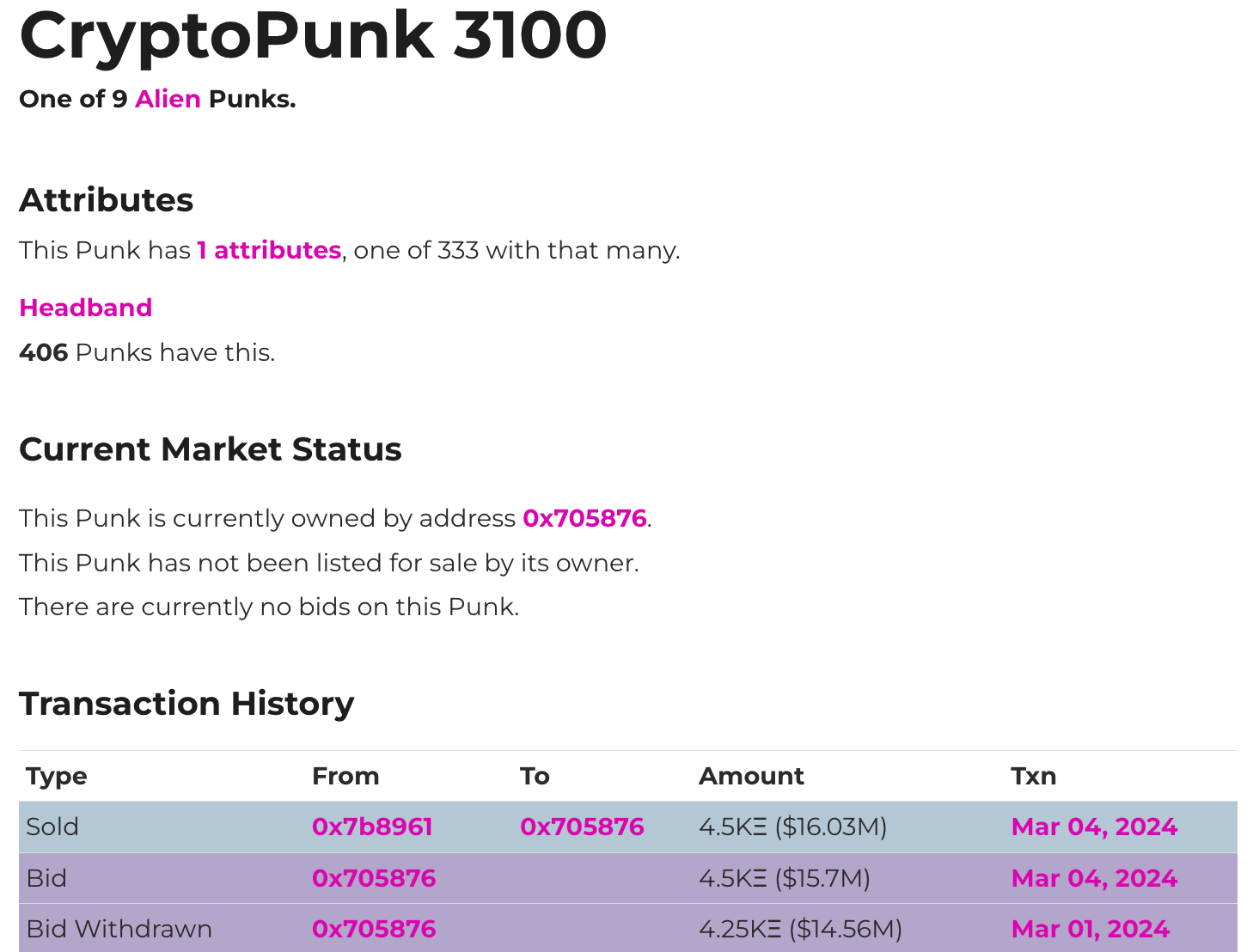Screen dimensions: 1253x952
Task: Open bidder address in the Bid row
Action: (374, 878)
